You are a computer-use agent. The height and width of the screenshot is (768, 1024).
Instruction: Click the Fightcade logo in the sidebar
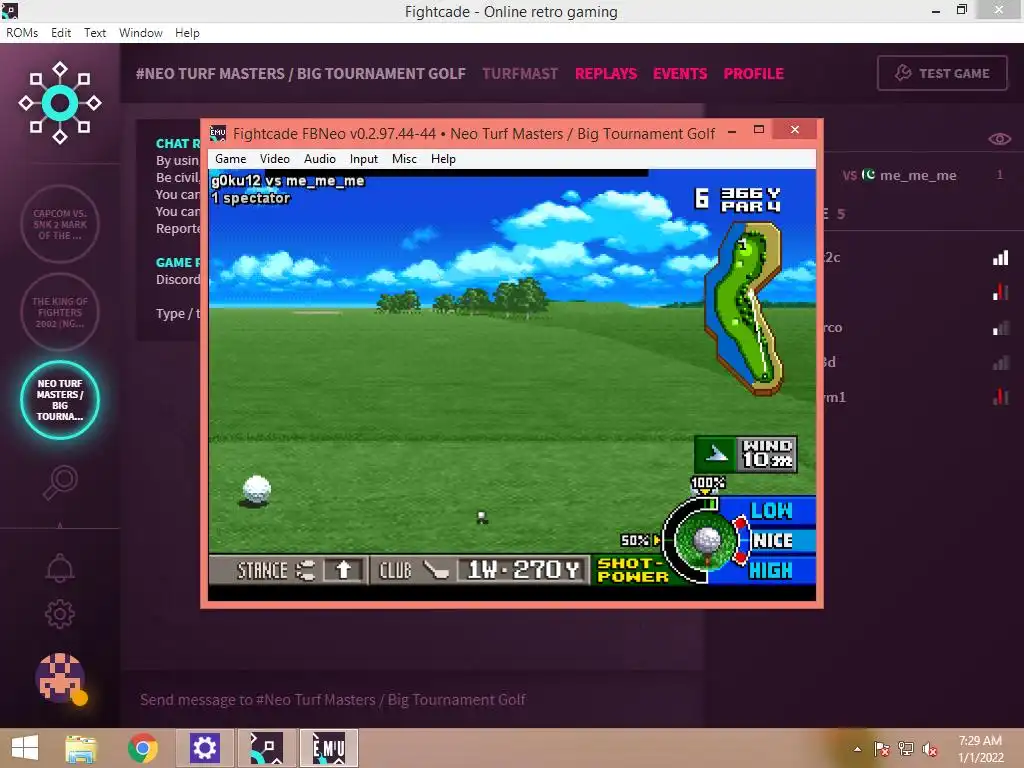click(x=60, y=103)
